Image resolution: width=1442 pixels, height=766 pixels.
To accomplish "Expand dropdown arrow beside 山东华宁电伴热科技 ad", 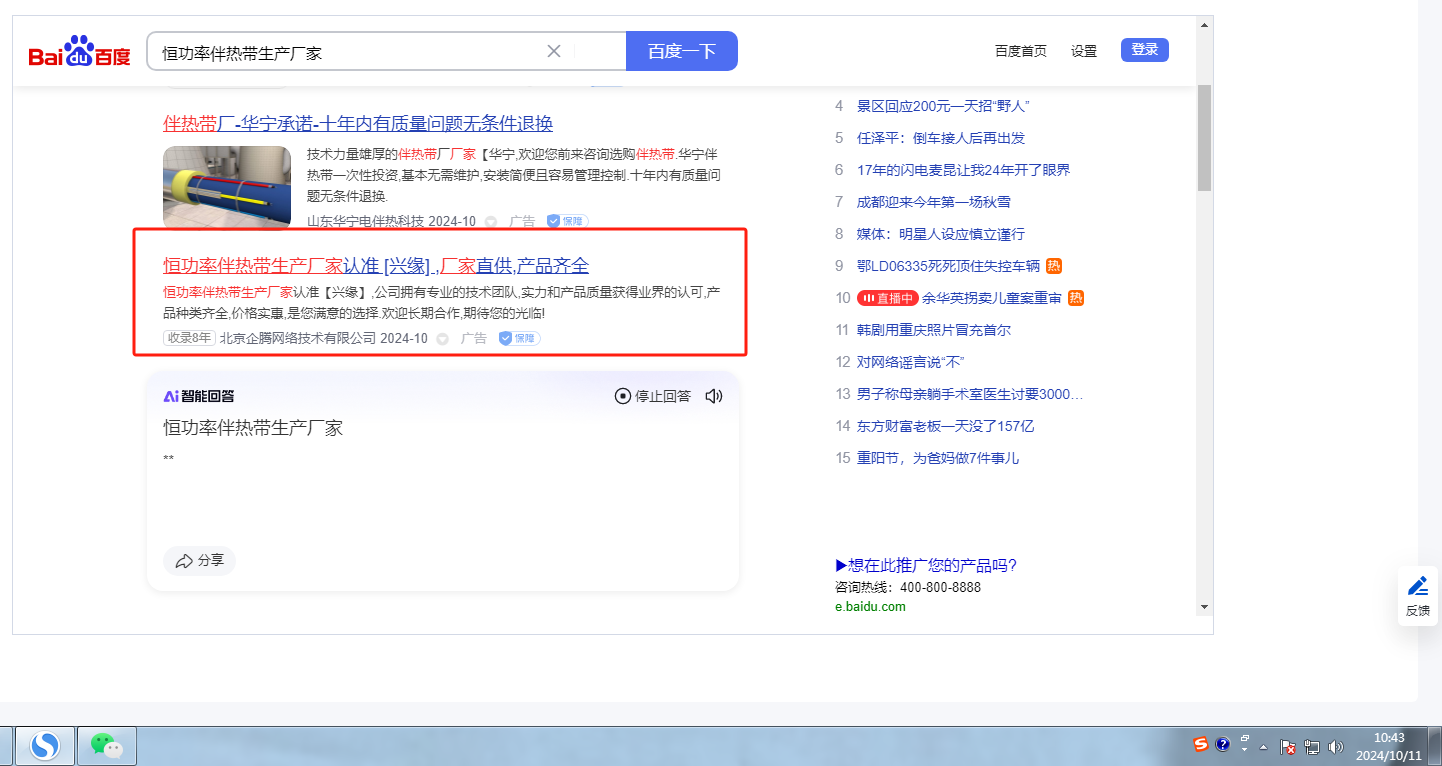I will tap(491, 222).
